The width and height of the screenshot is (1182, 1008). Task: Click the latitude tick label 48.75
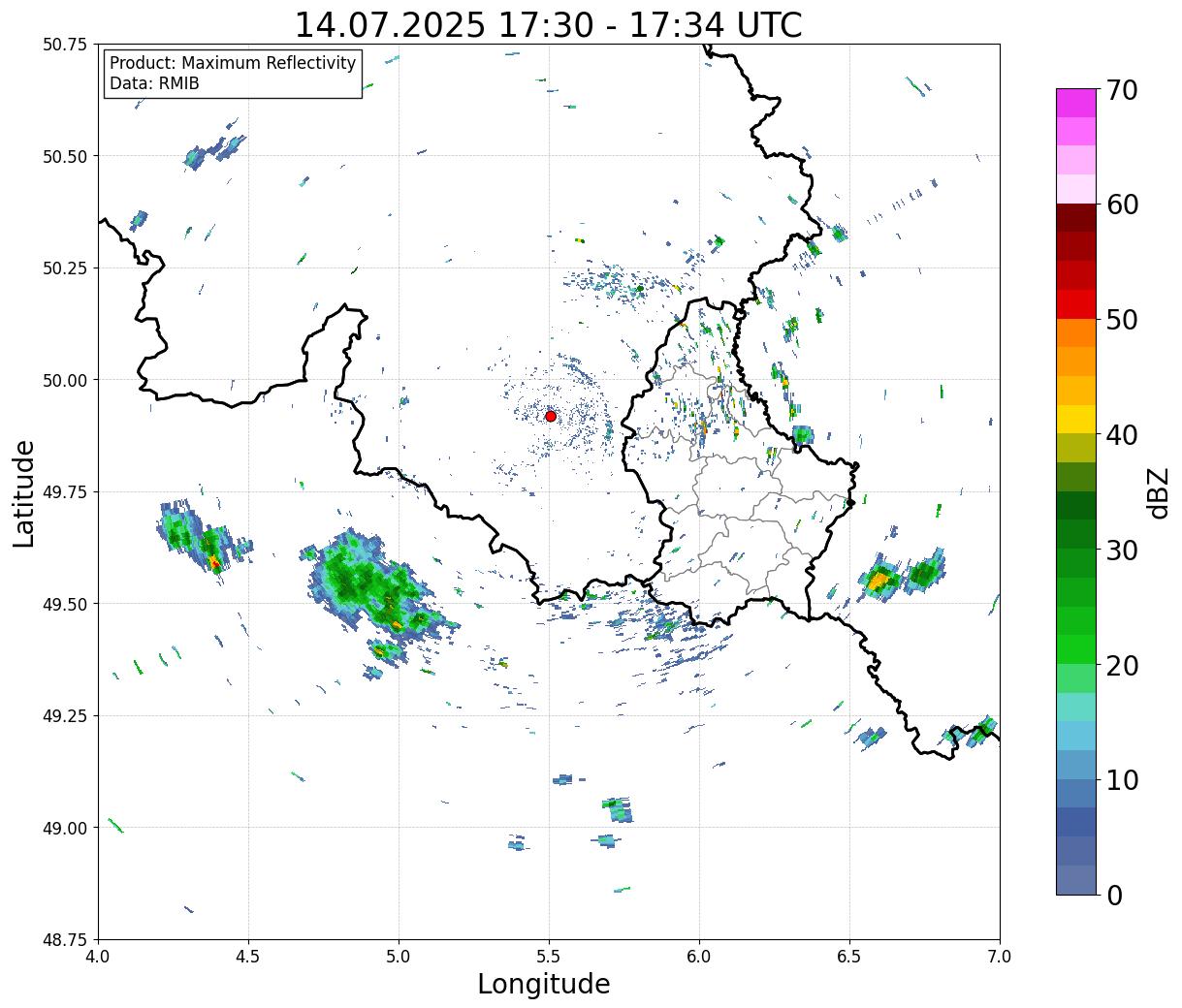pyautogui.click(x=66, y=940)
